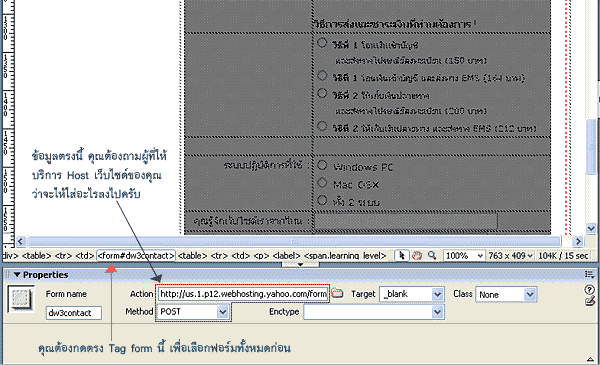Click the Action URL input field
The height and width of the screenshot is (365, 600).
[x=243, y=294]
